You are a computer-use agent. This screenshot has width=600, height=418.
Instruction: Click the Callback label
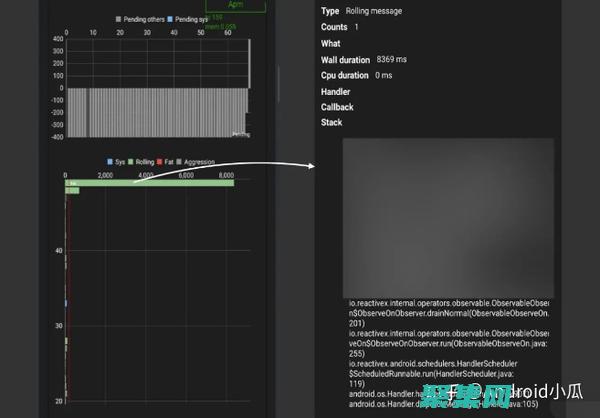[x=337, y=107]
